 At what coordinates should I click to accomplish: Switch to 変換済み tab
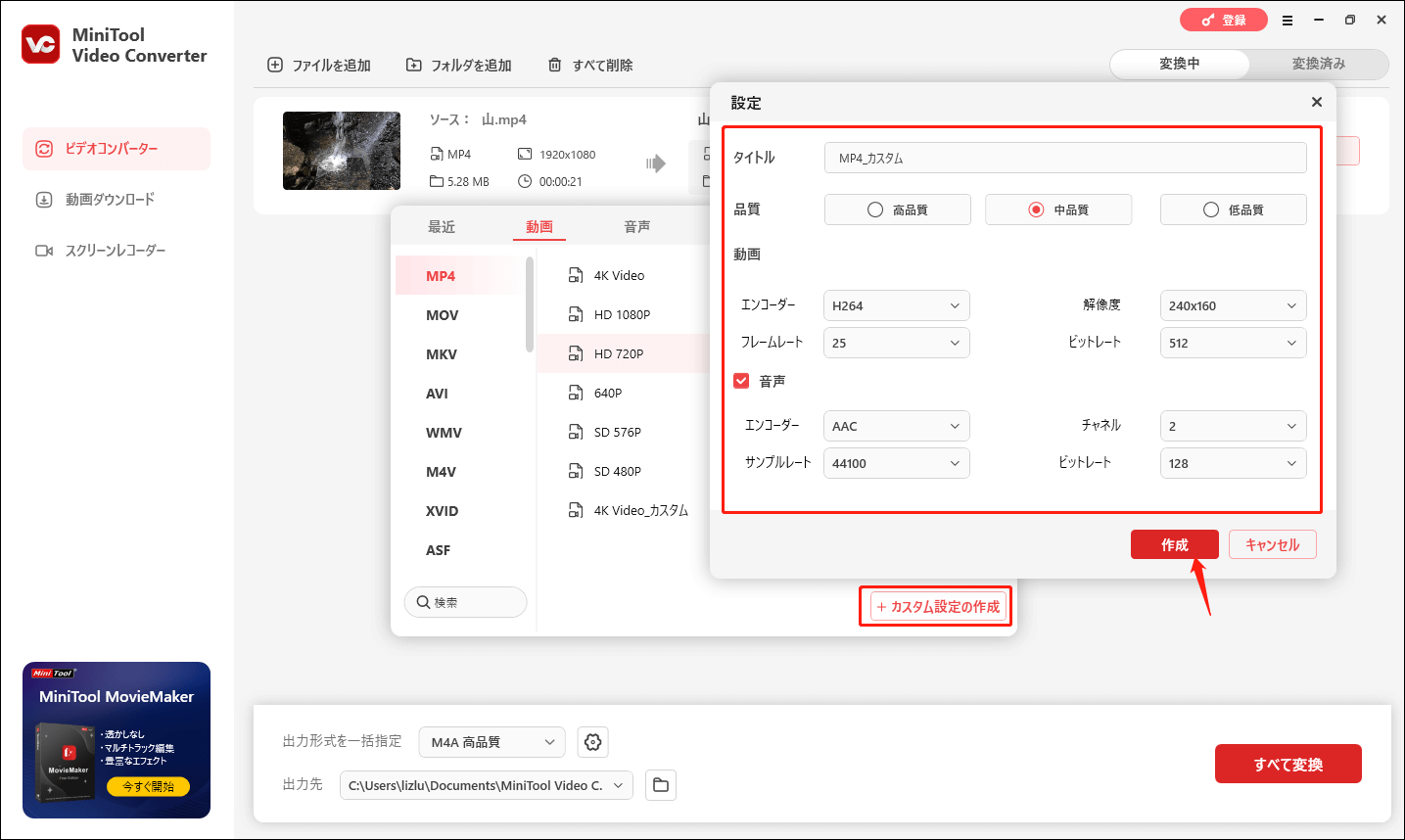tap(1319, 64)
